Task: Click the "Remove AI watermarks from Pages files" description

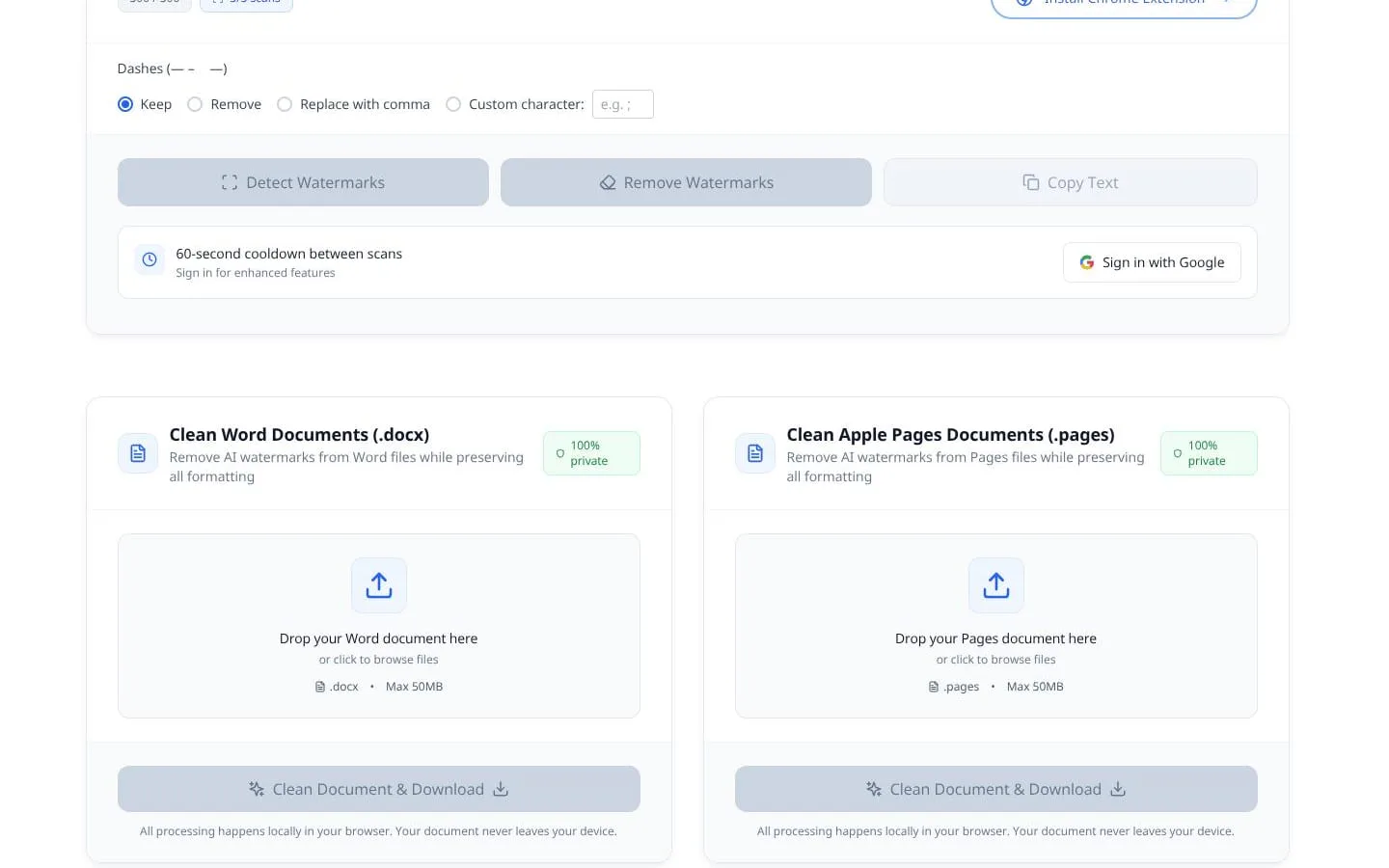Action: pyautogui.click(x=966, y=467)
